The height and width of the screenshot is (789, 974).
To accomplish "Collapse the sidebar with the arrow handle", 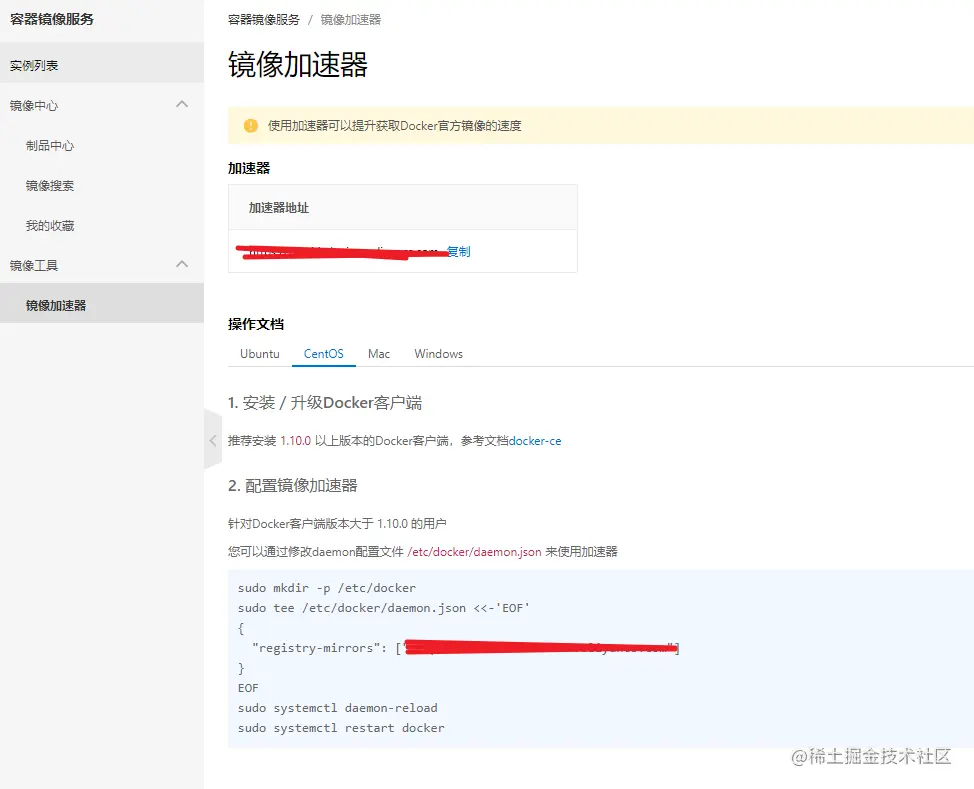I will [212, 440].
